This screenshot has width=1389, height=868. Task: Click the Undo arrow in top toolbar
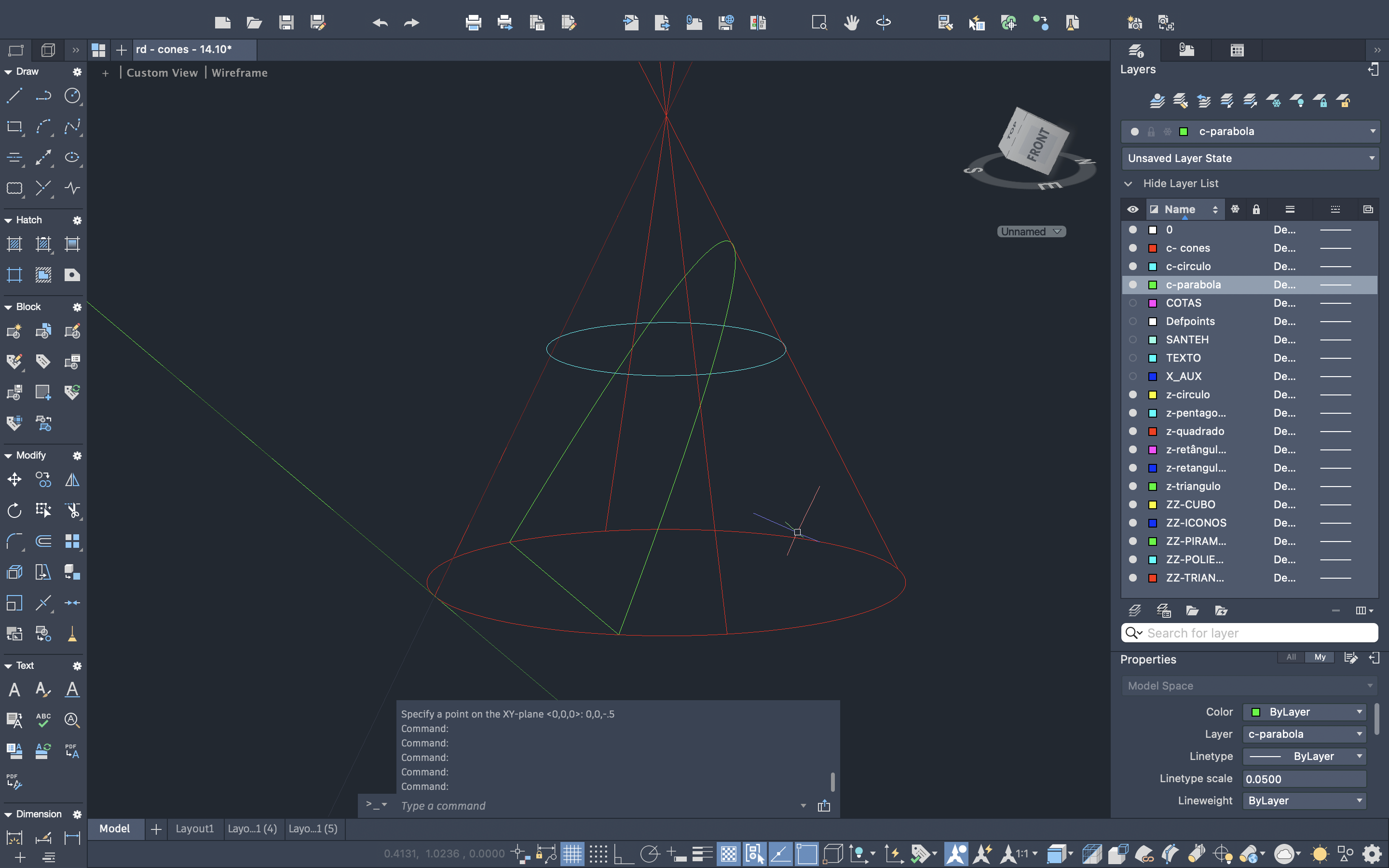(380, 23)
